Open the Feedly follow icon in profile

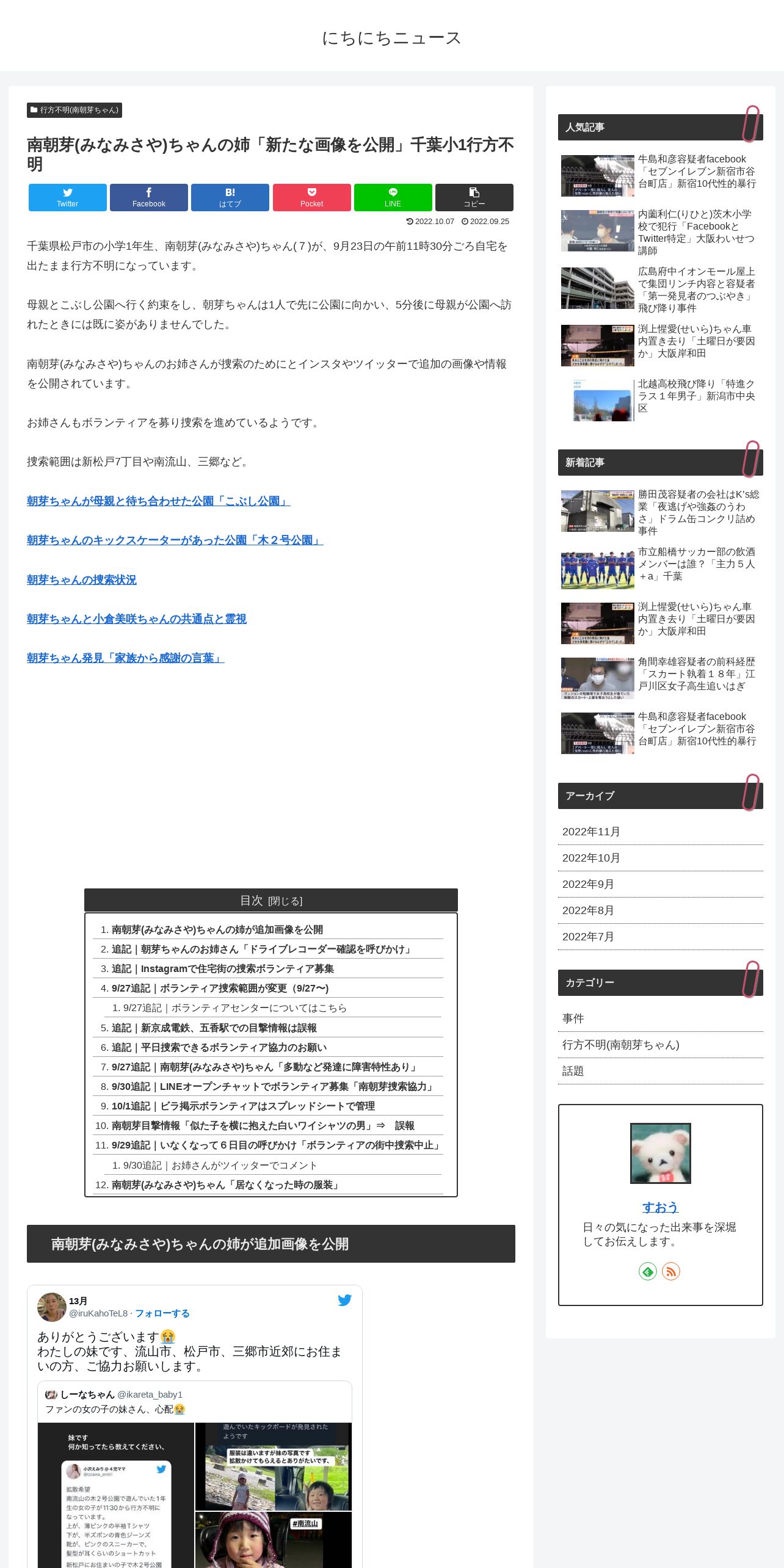coord(647,1271)
